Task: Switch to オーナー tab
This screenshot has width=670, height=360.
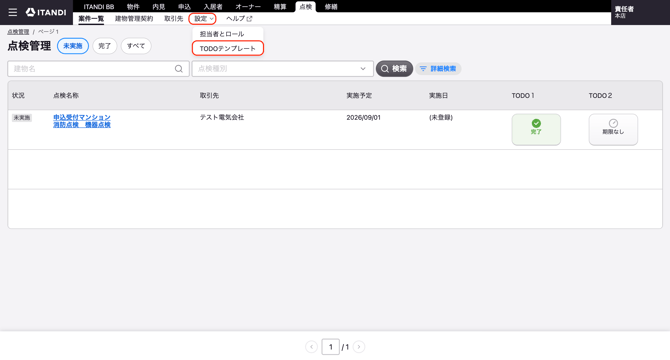Action: point(248,7)
